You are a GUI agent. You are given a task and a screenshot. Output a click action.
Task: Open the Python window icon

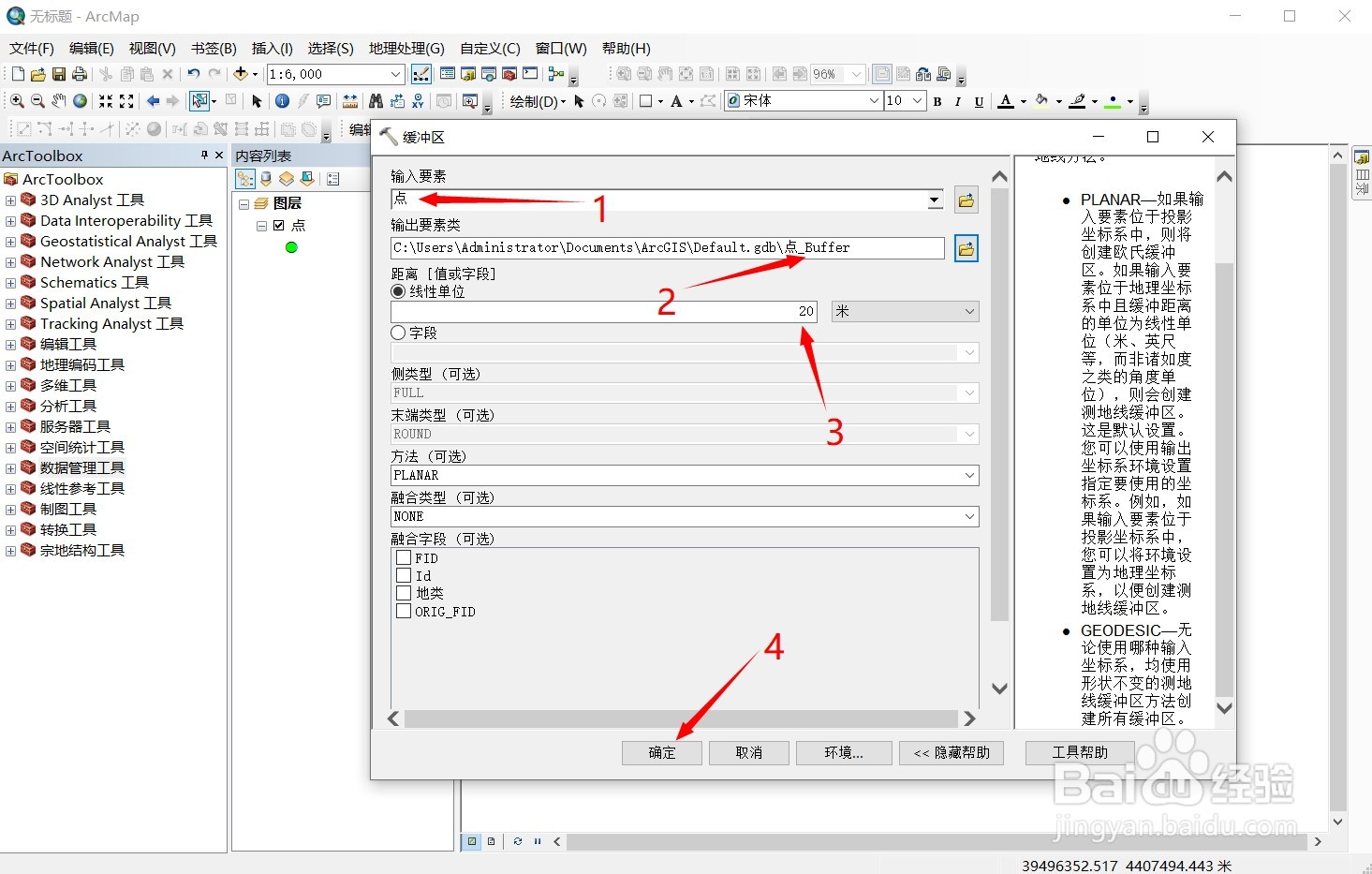530,74
